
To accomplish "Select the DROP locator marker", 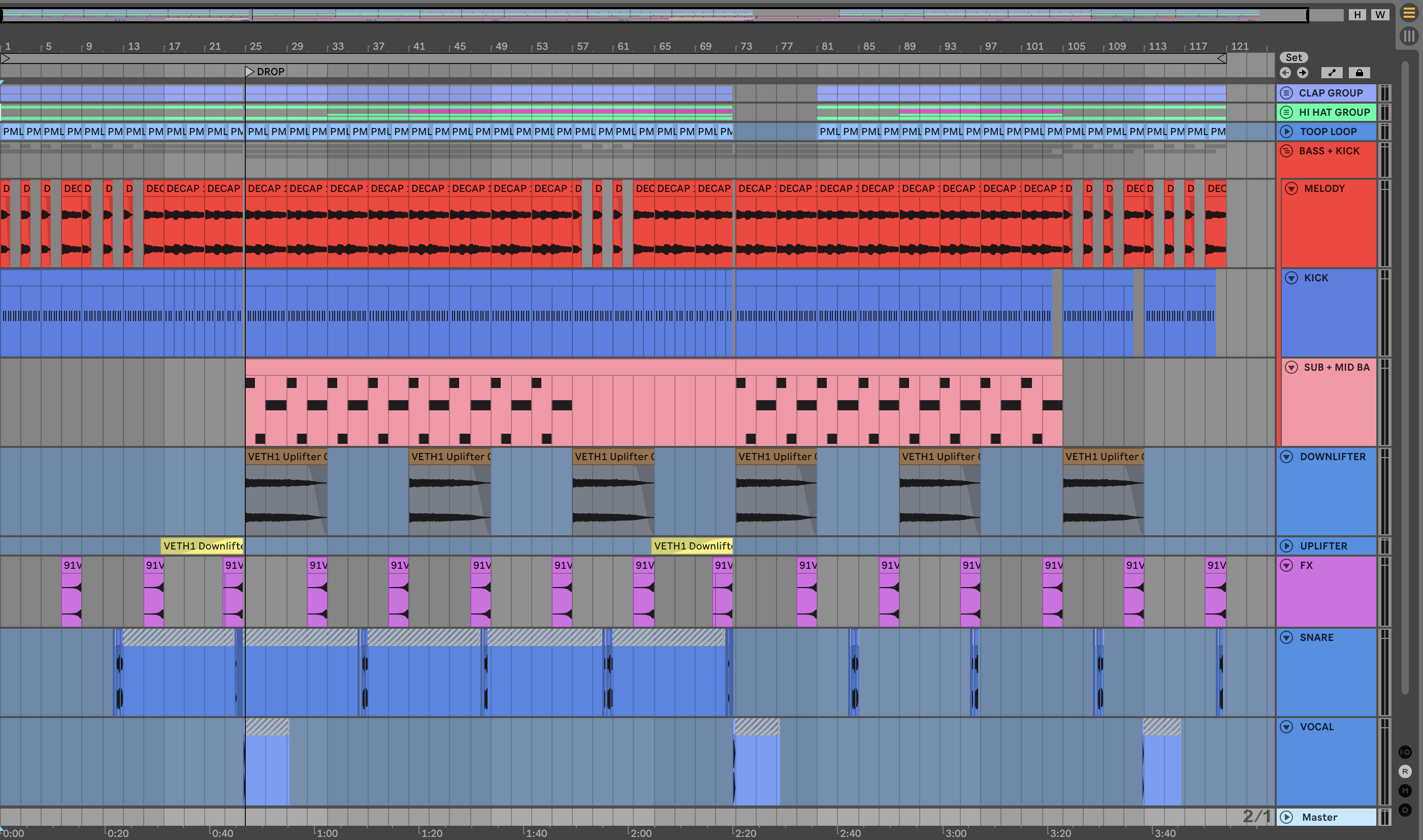I will coord(250,71).
